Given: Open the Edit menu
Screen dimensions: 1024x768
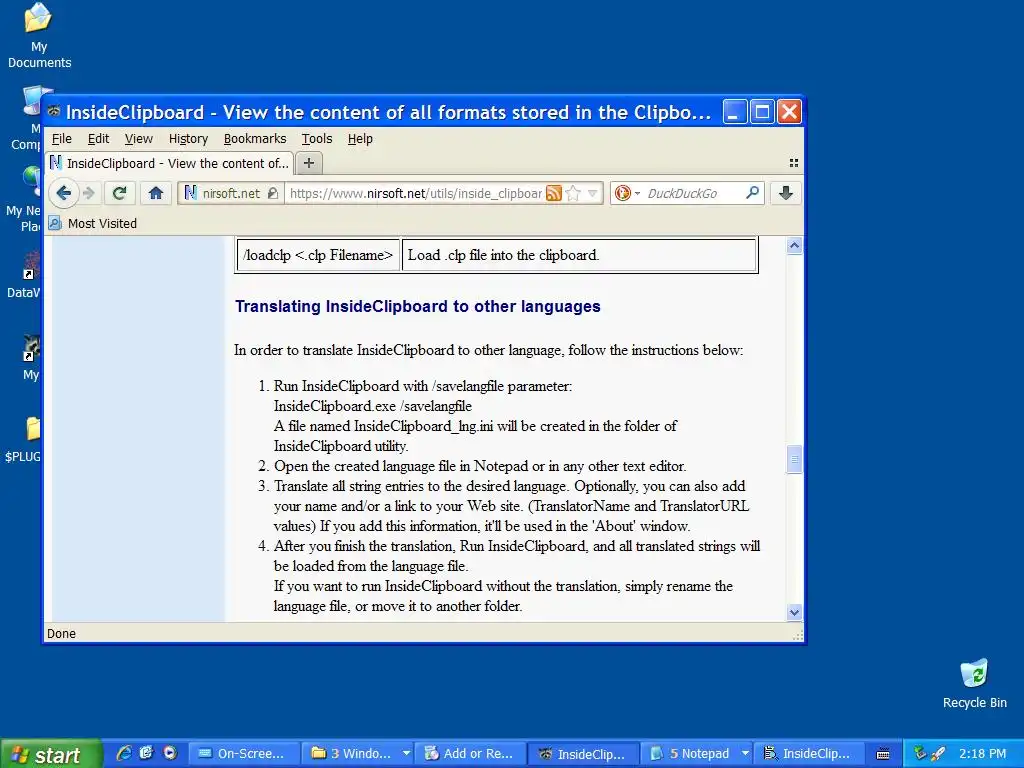Looking at the screenshot, I should pos(99,138).
